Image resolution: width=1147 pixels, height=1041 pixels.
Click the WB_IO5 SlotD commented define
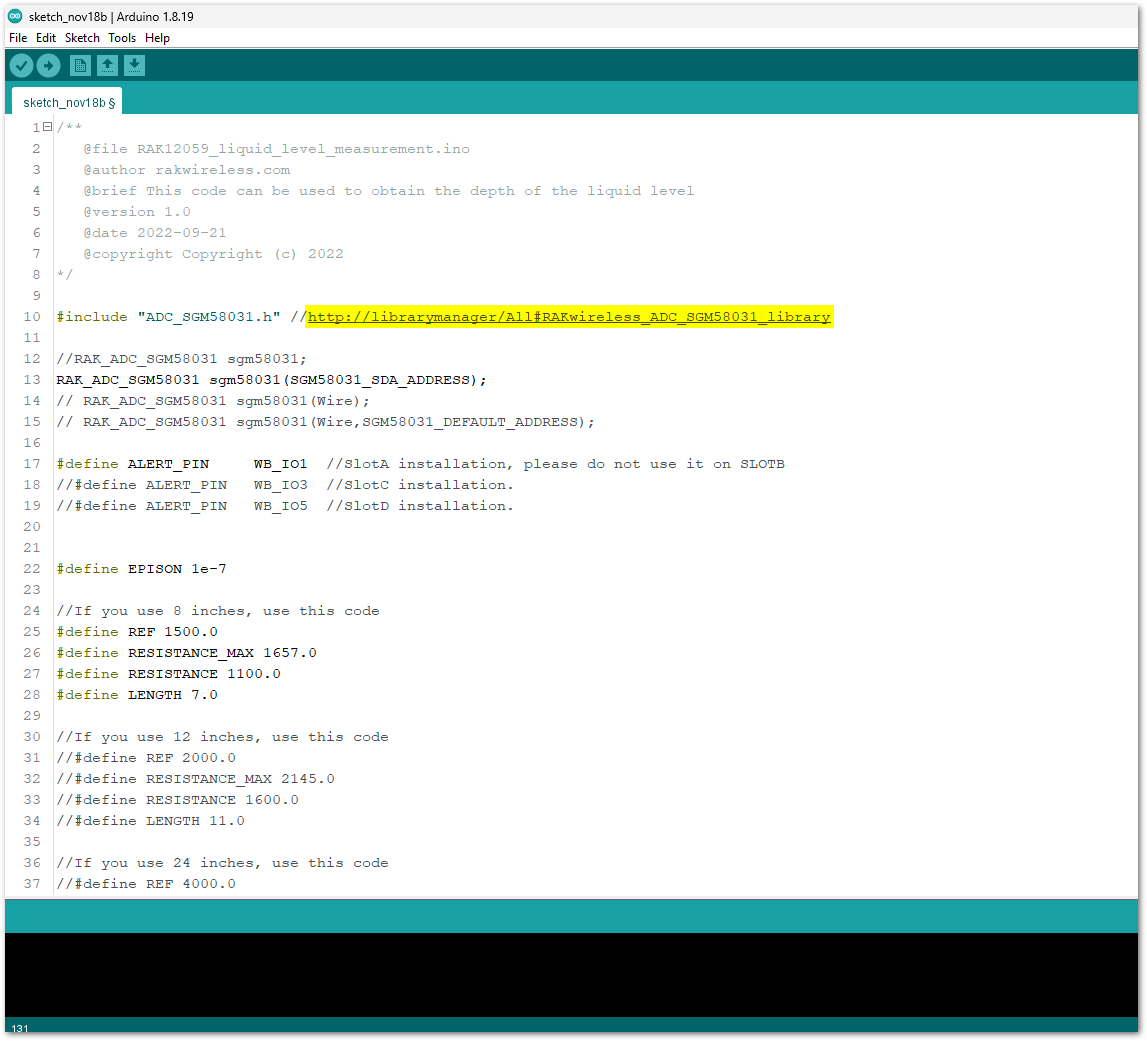point(285,506)
